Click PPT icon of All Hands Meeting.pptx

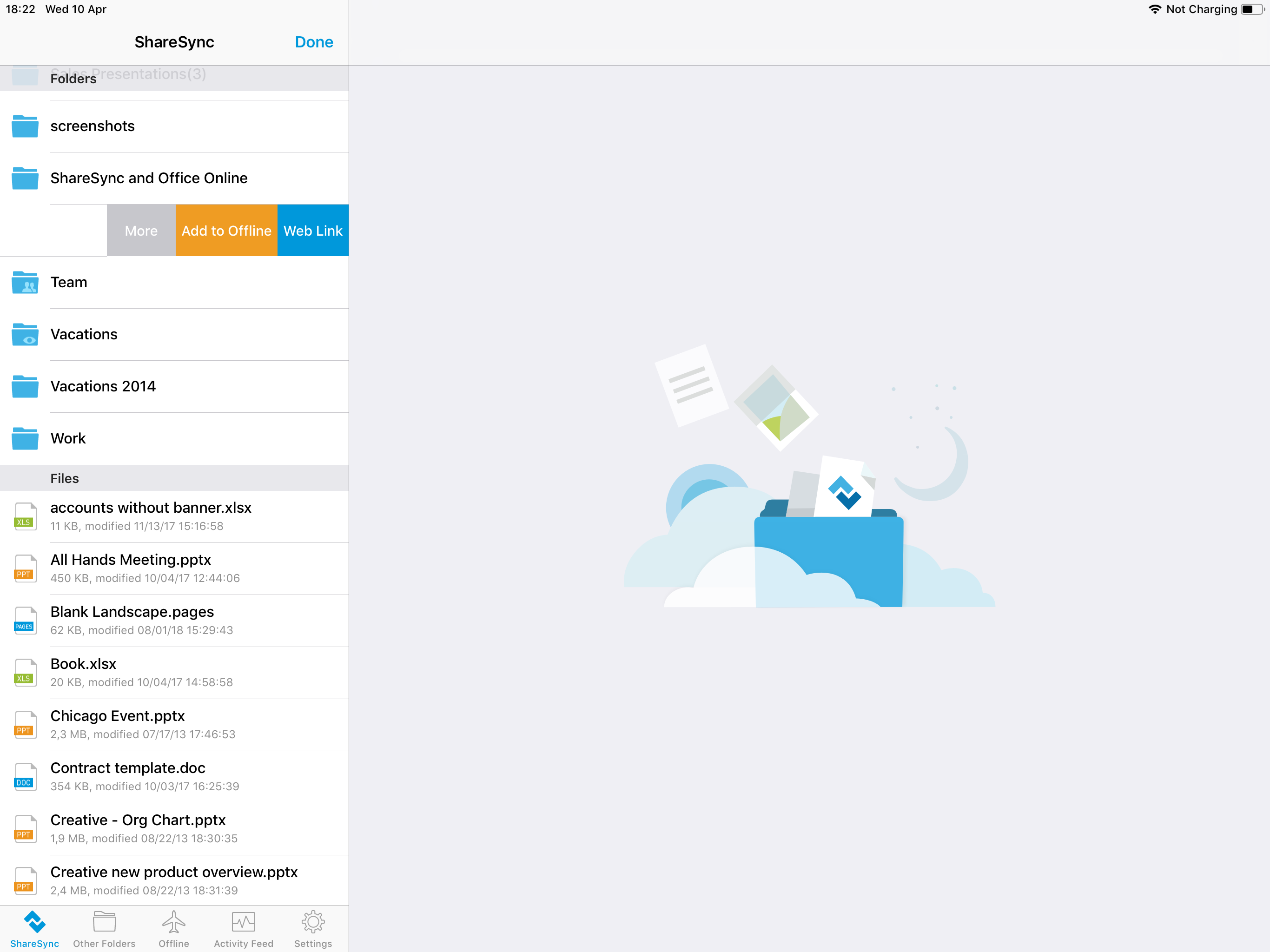coord(25,569)
